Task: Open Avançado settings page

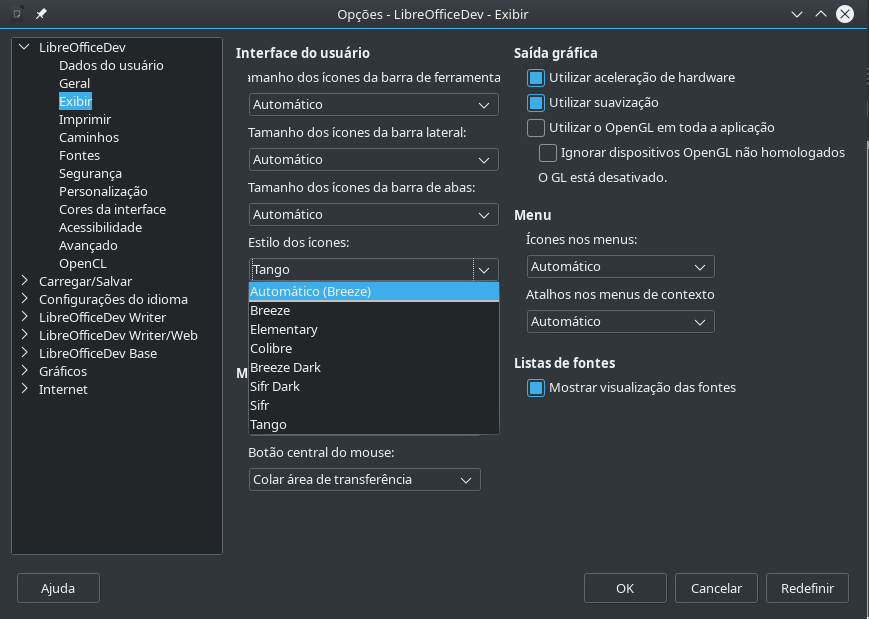Action: point(88,245)
